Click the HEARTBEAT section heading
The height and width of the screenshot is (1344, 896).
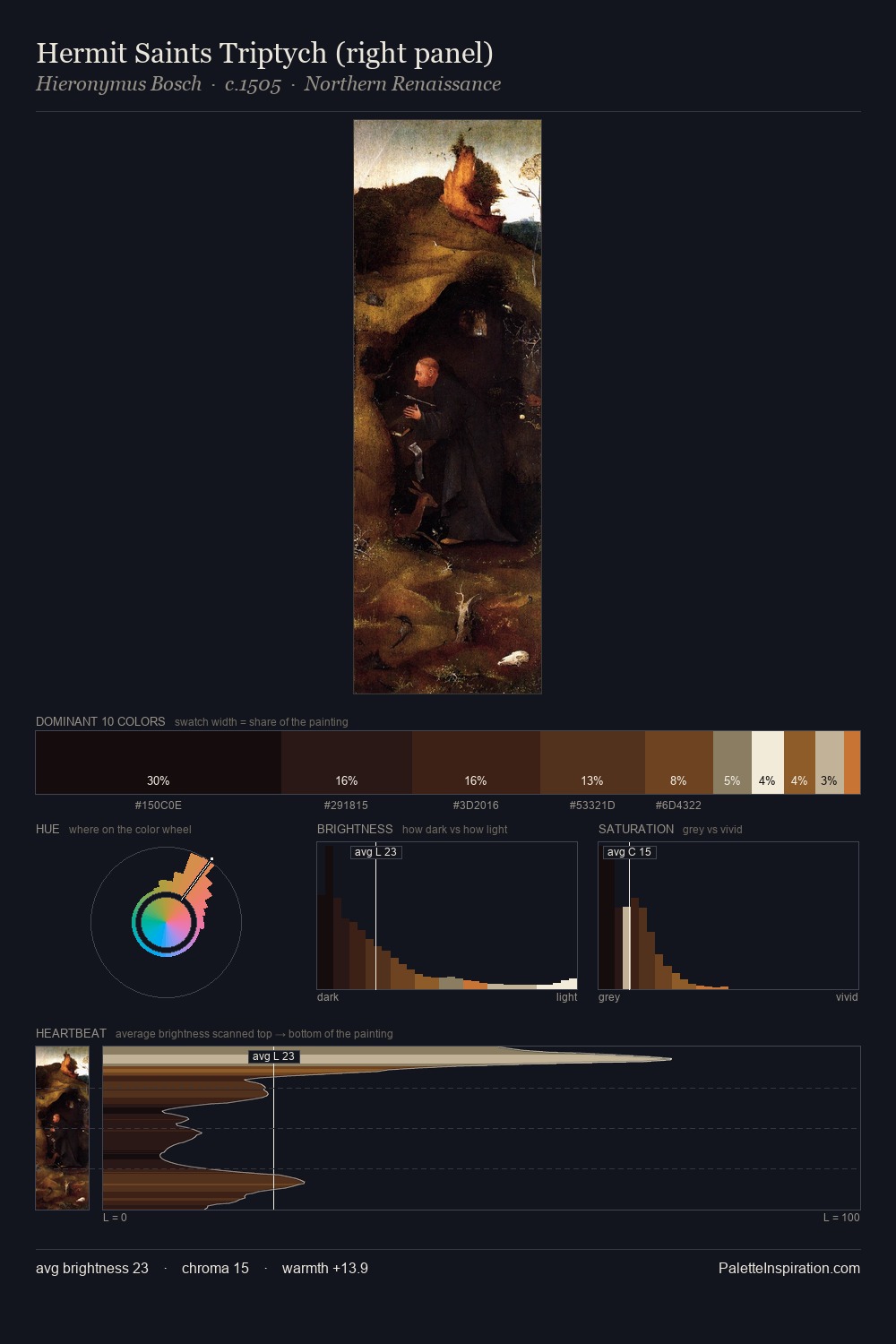71,1033
